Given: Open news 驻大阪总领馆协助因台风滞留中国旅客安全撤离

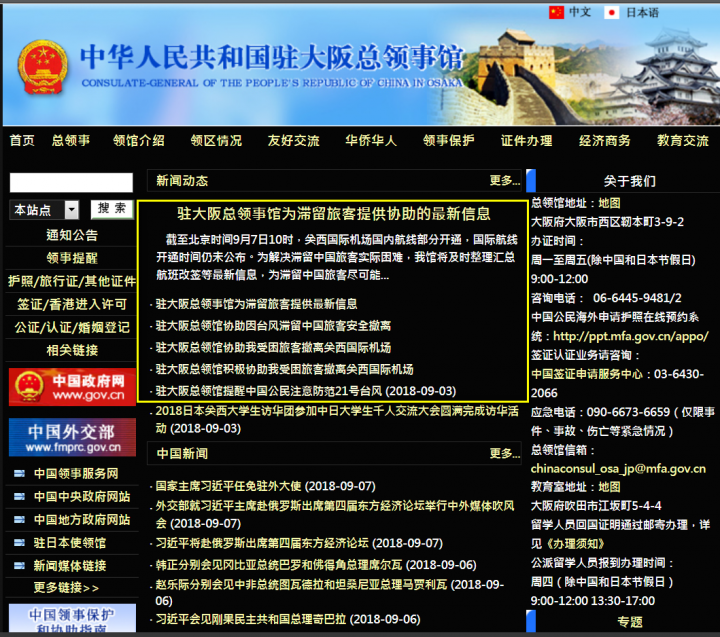Looking at the screenshot, I should (x=273, y=326).
